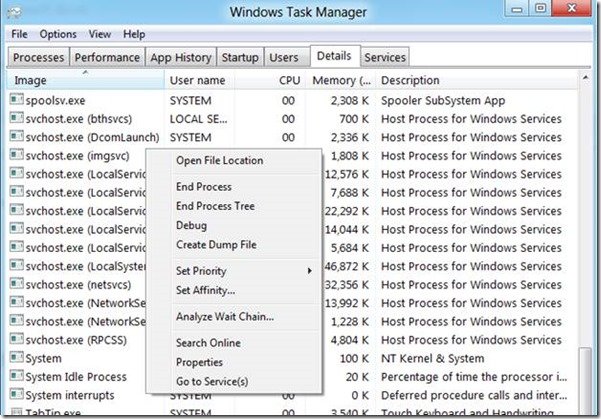Open the Services tab
This screenshot has width=601, height=419.
(385, 57)
